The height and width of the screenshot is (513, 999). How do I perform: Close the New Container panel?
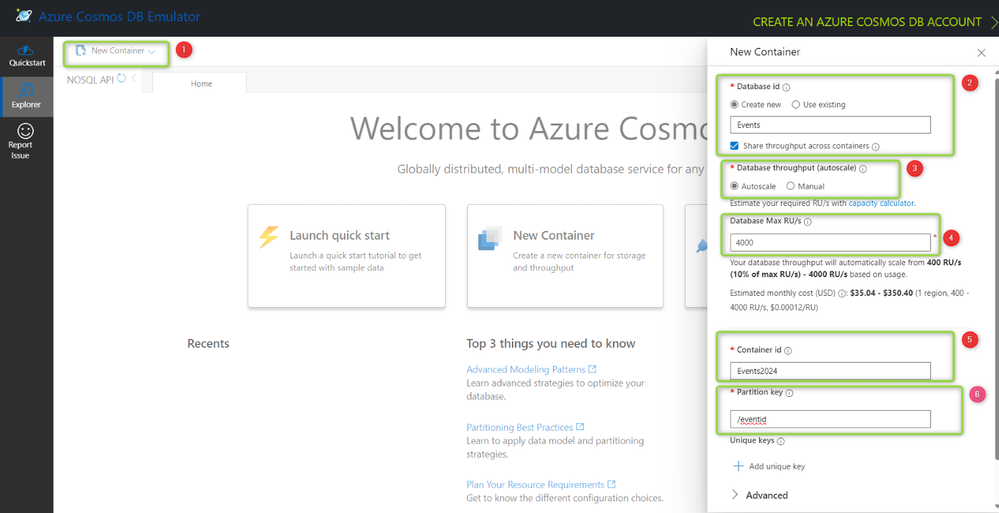pyautogui.click(x=981, y=53)
